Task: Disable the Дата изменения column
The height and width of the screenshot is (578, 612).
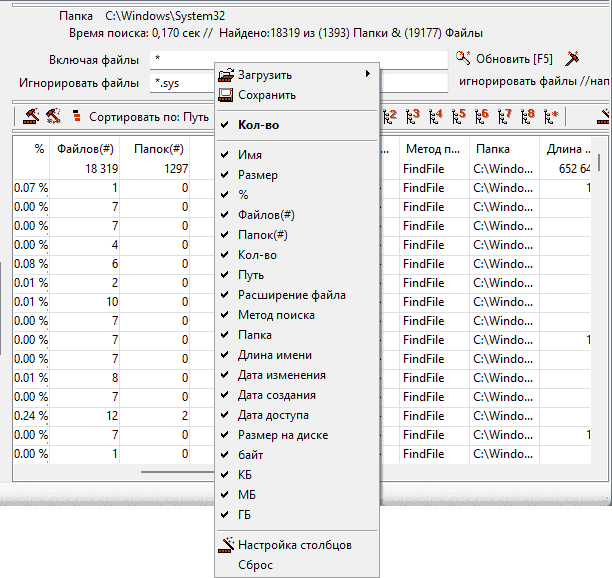Action: (281, 375)
